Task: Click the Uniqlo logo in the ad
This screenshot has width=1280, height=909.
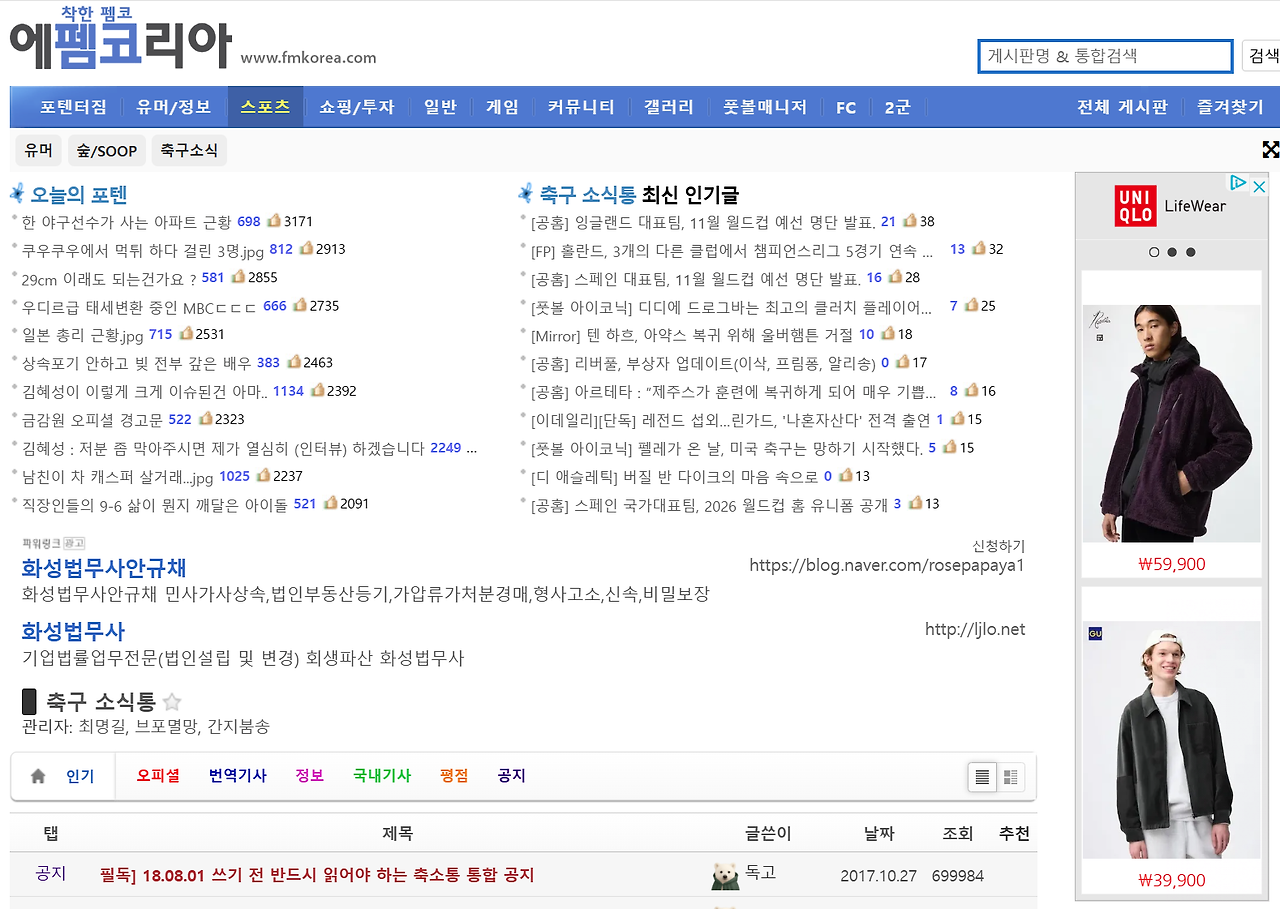Action: click(1134, 207)
